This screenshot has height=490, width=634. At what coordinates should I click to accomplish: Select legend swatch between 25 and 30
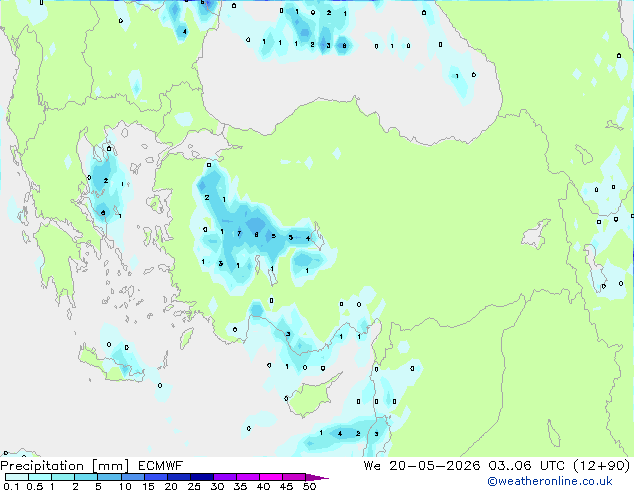[x=201, y=477]
